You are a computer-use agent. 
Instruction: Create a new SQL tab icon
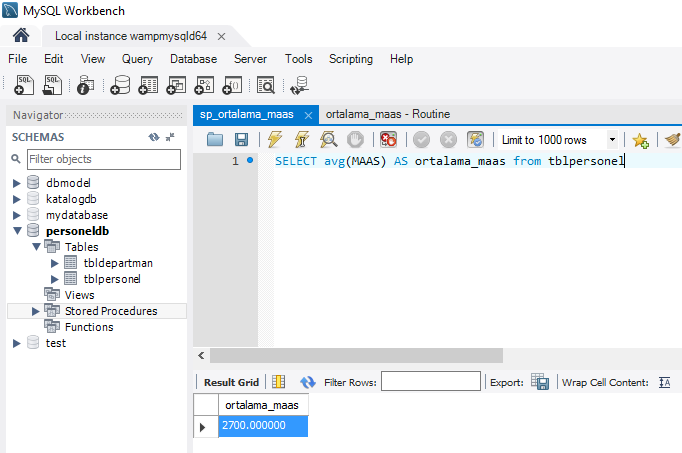point(24,85)
